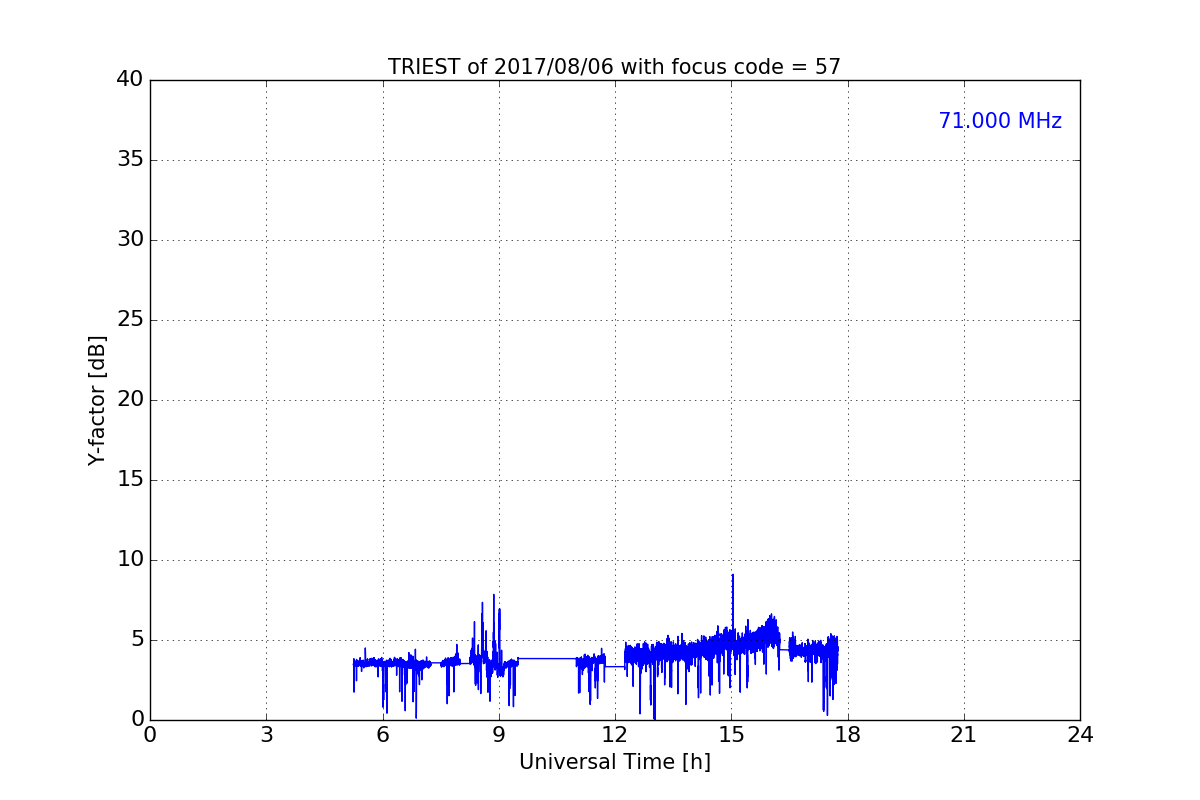Click the y-axis tick label '35'
Viewport: 1200px width, 800px height.
130,160
